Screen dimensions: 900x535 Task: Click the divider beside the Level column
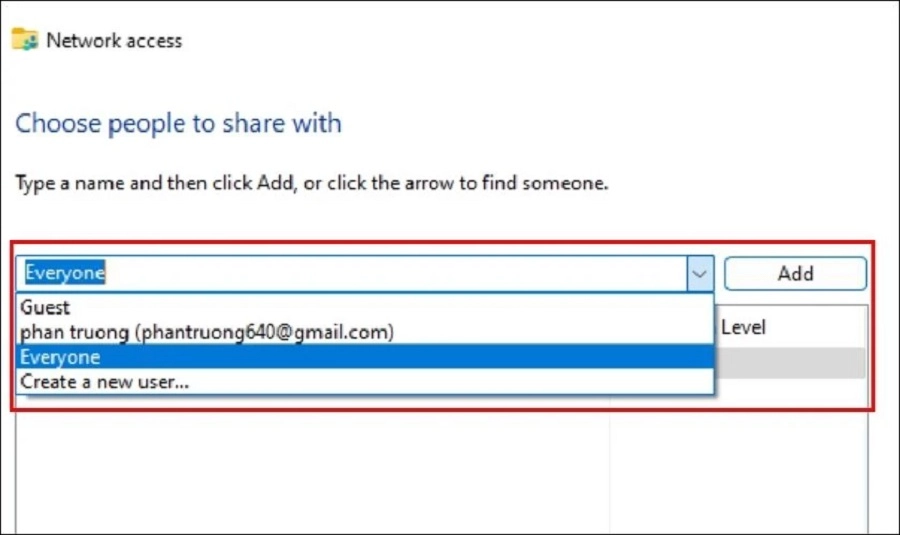610,471
